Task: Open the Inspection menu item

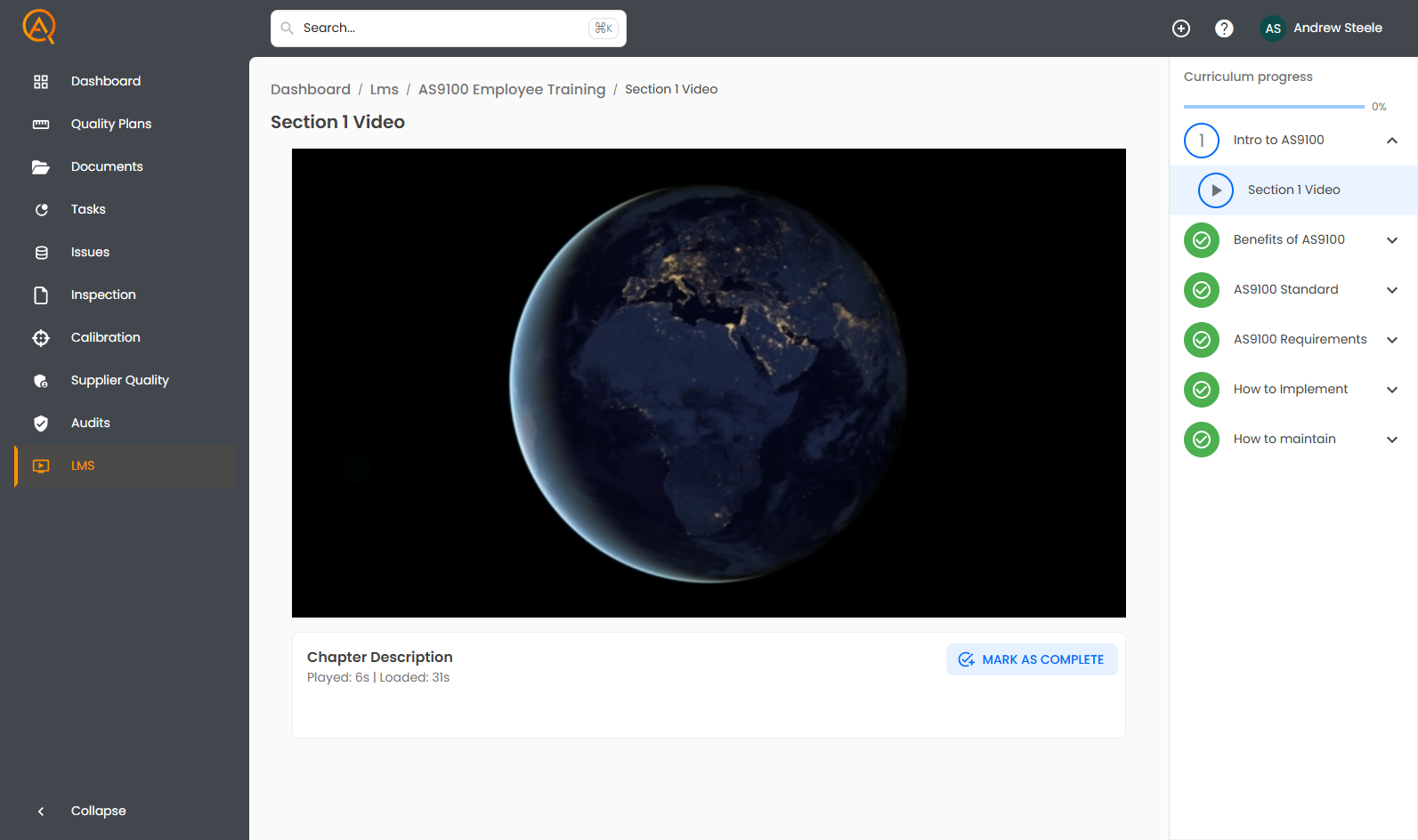Action: coord(103,295)
